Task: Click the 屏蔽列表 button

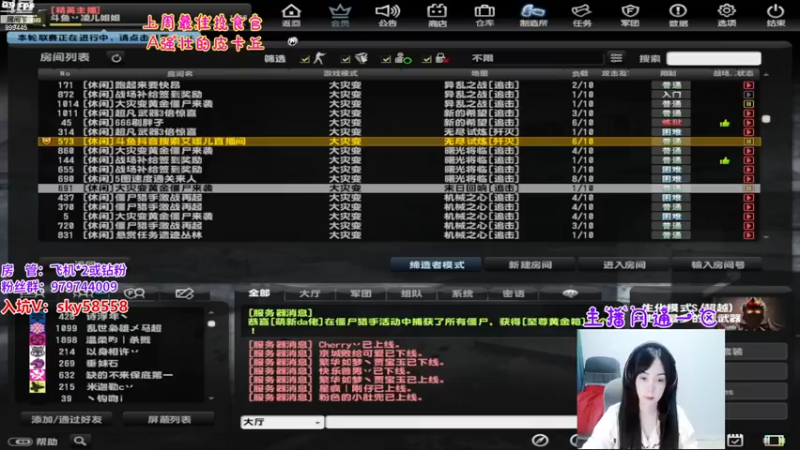Action: click(169, 419)
